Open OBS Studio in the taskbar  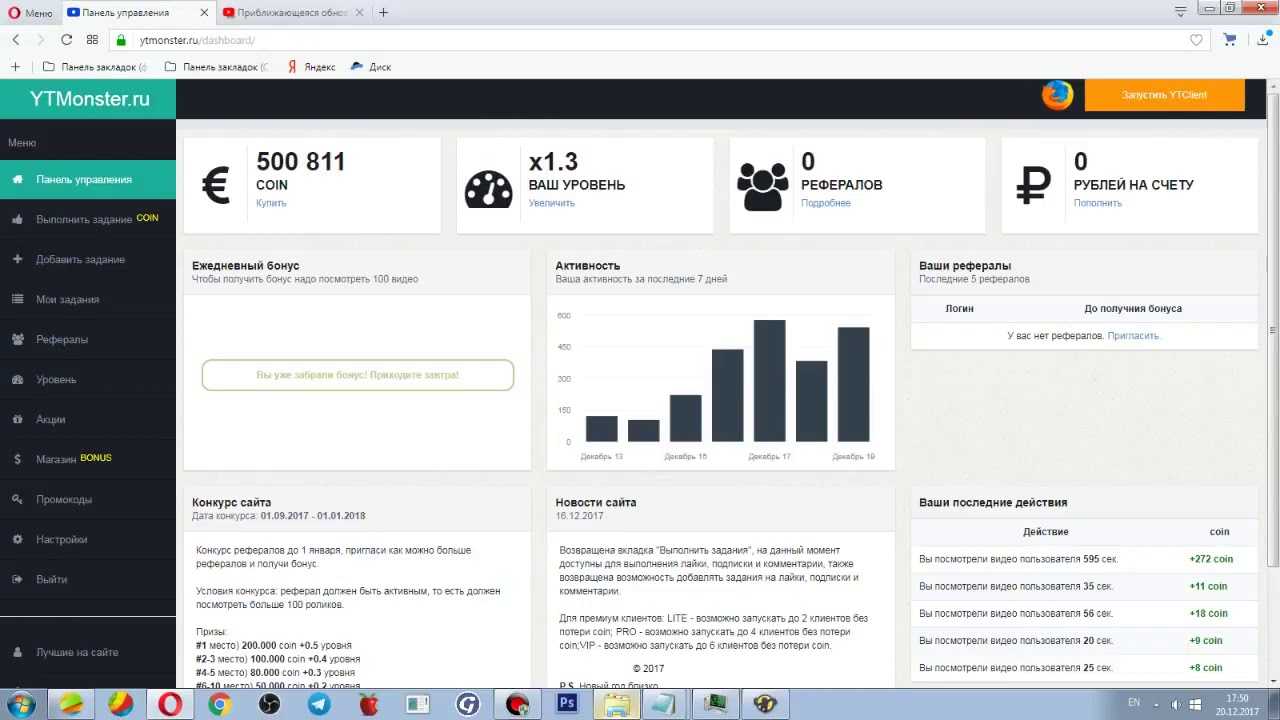pyautogui.click(x=270, y=704)
